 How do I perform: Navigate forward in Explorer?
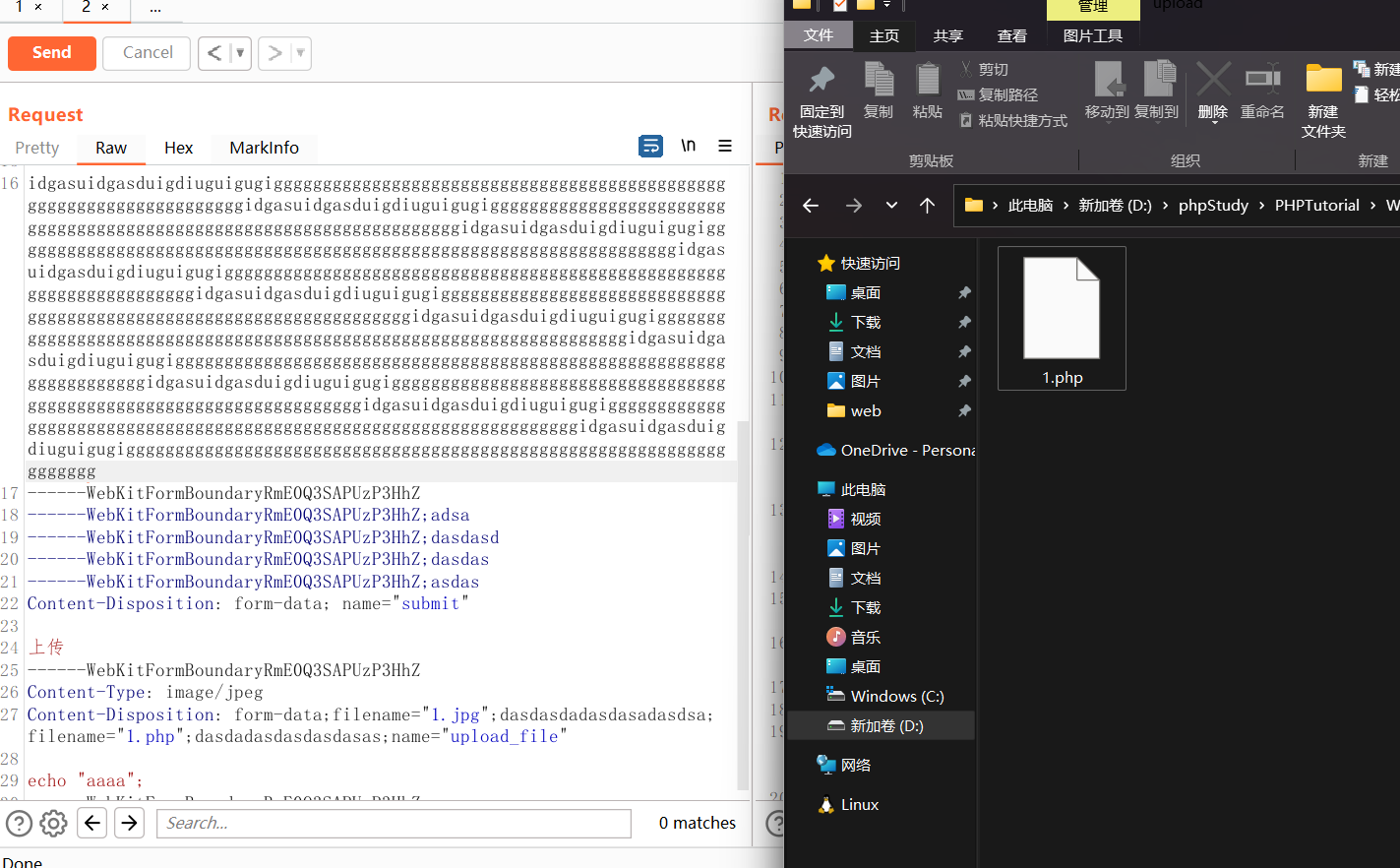point(854,205)
